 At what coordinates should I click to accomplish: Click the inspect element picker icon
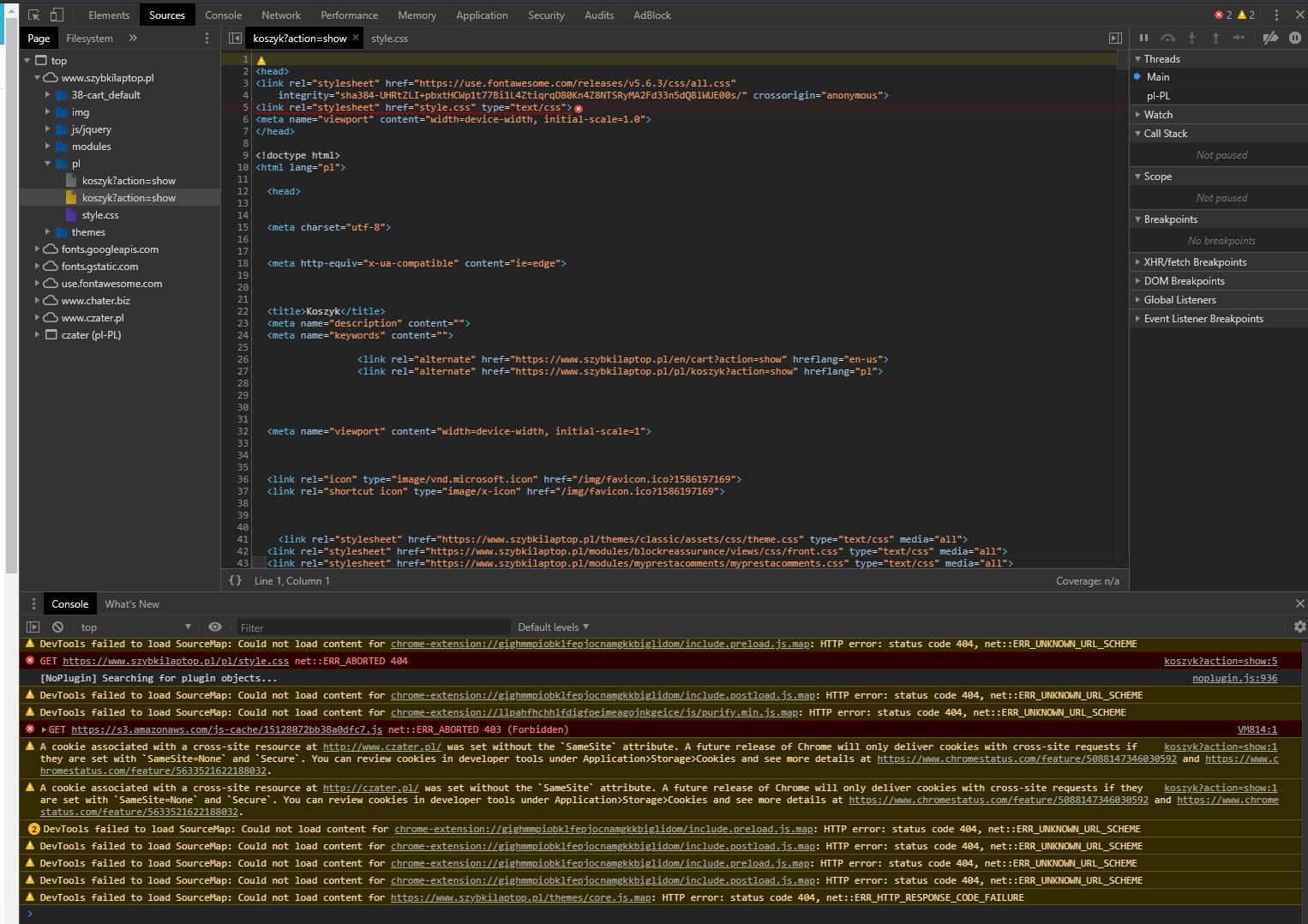coord(34,15)
